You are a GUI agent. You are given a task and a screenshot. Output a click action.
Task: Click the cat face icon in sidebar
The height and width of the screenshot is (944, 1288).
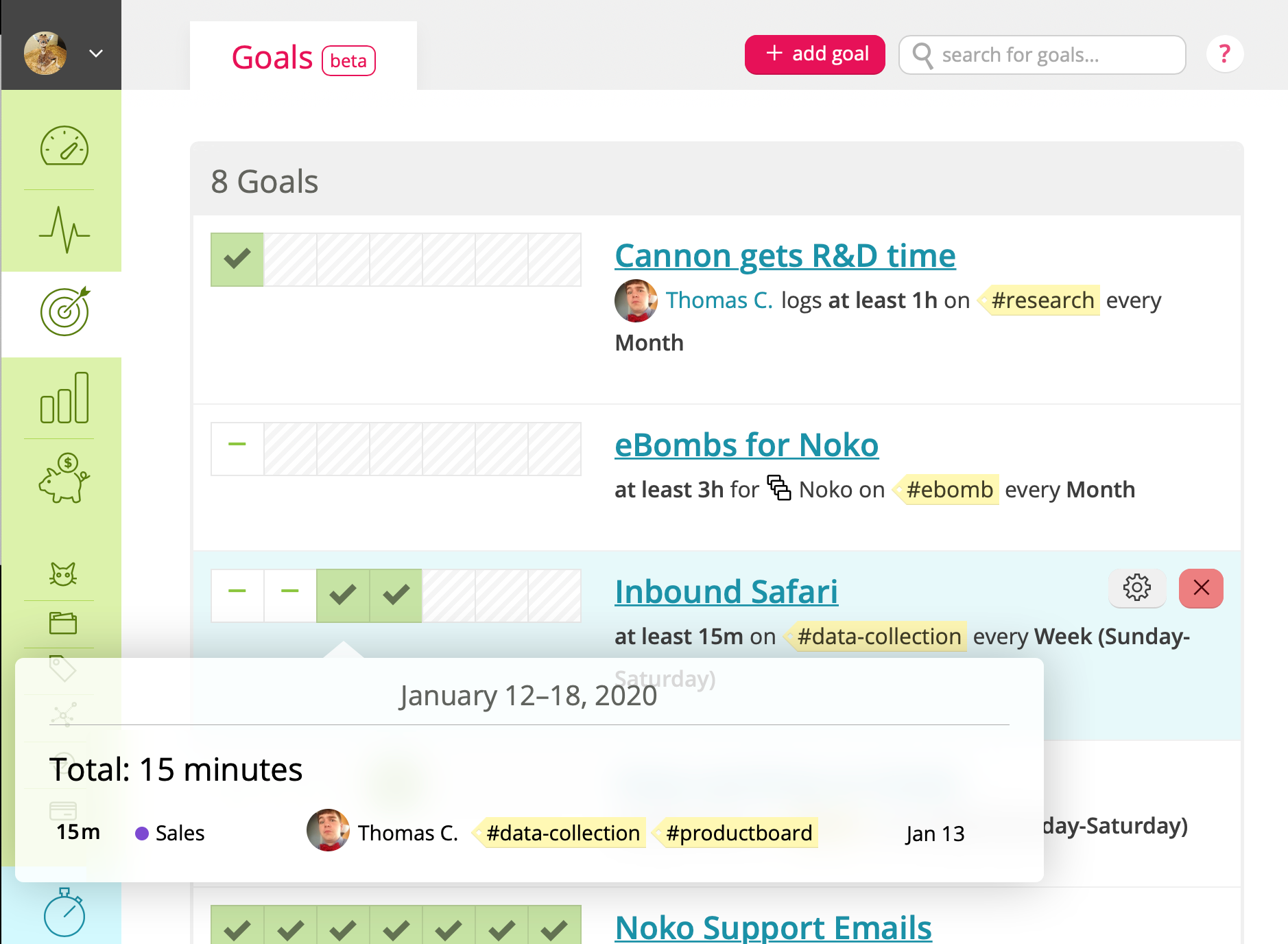(x=63, y=574)
